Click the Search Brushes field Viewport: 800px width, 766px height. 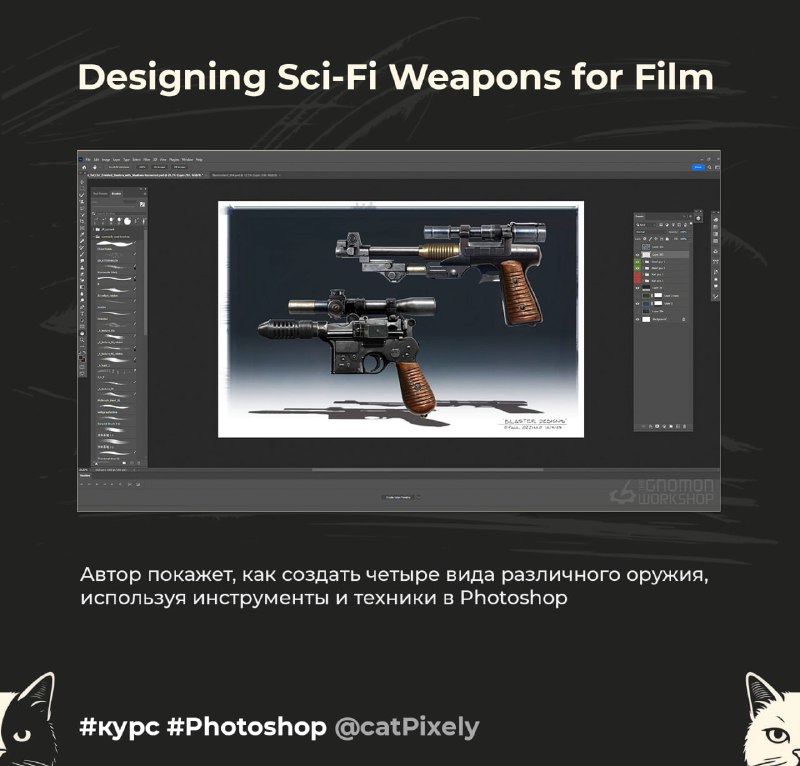[x=119, y=213]
